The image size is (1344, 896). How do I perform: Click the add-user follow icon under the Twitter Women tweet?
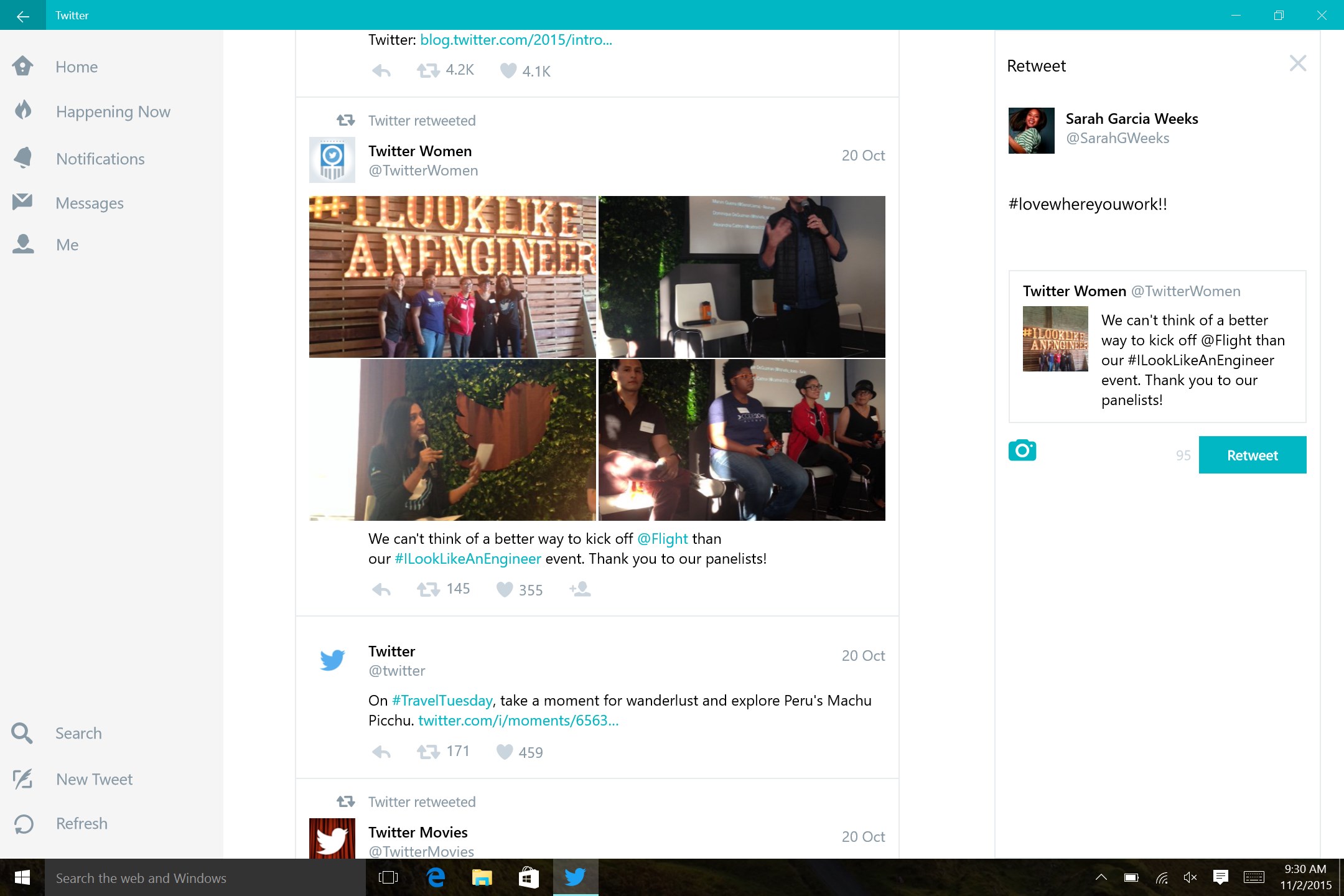coord(580,589)
